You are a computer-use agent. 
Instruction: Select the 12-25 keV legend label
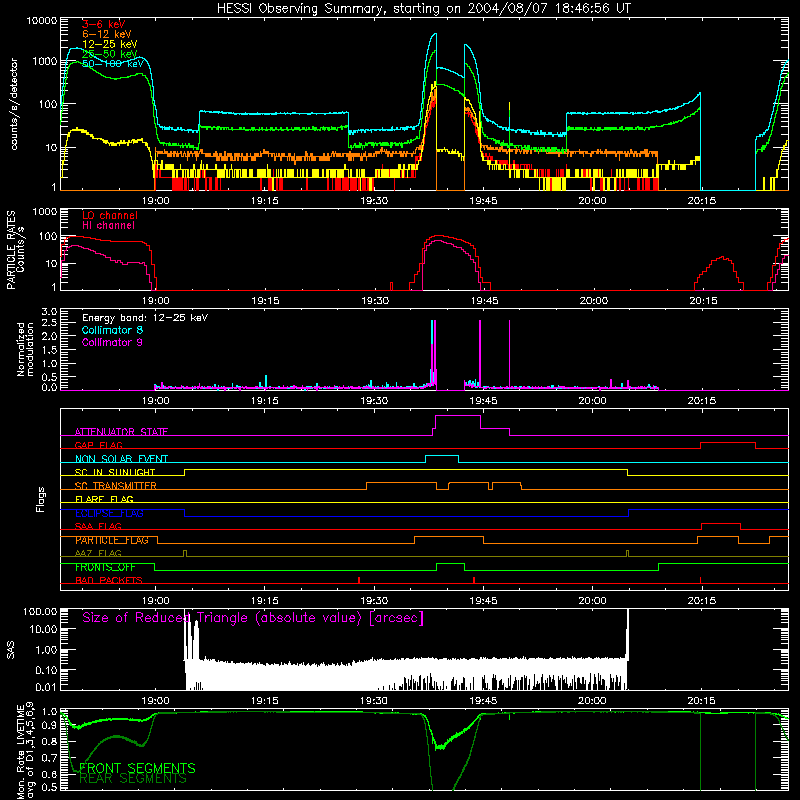[110, 44]
